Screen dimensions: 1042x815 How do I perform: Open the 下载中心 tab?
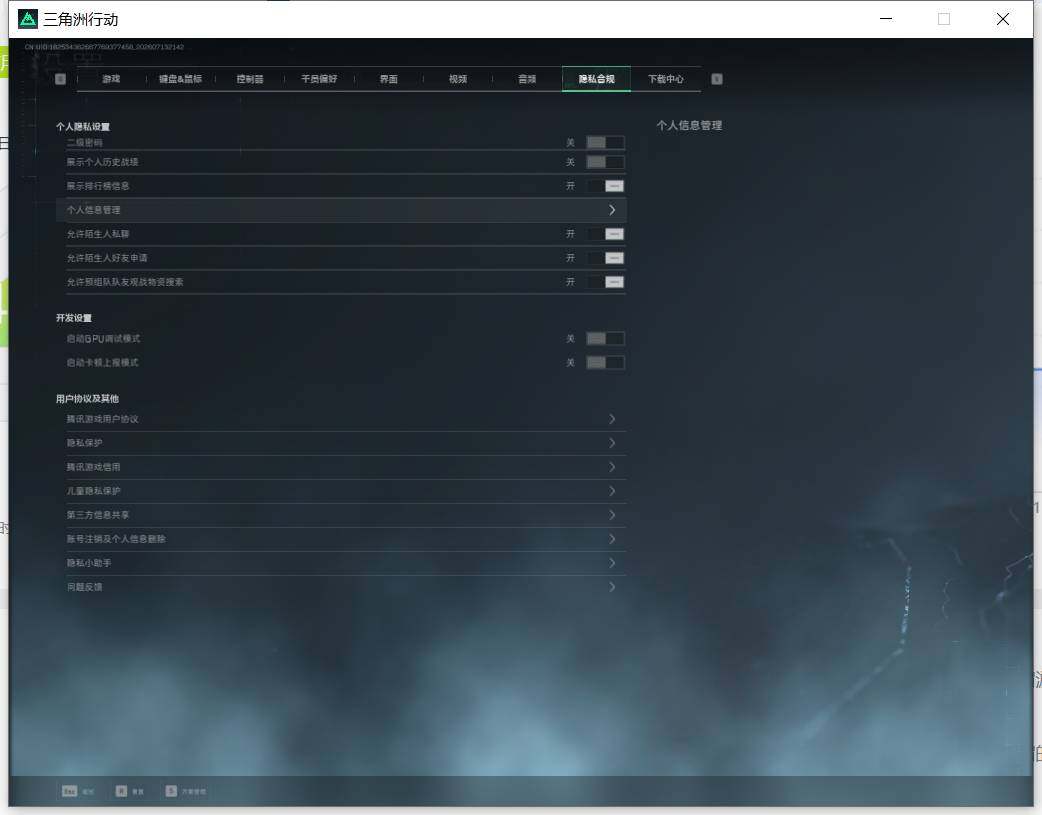click(x=665, y=79)
